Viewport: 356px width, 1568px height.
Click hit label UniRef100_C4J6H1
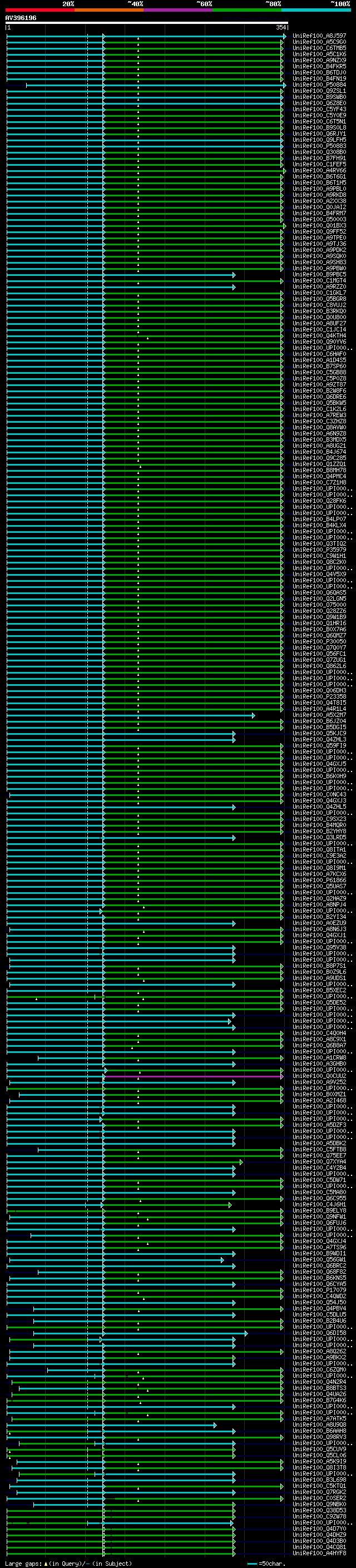click(319, 1205)
